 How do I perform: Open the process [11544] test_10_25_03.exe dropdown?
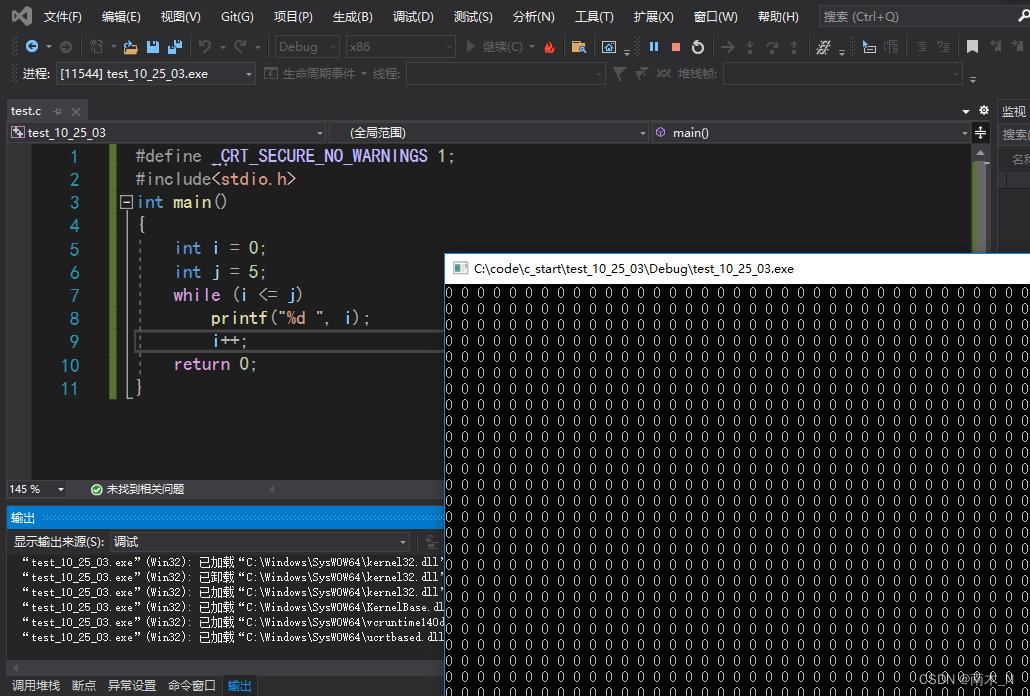(156, 74)
